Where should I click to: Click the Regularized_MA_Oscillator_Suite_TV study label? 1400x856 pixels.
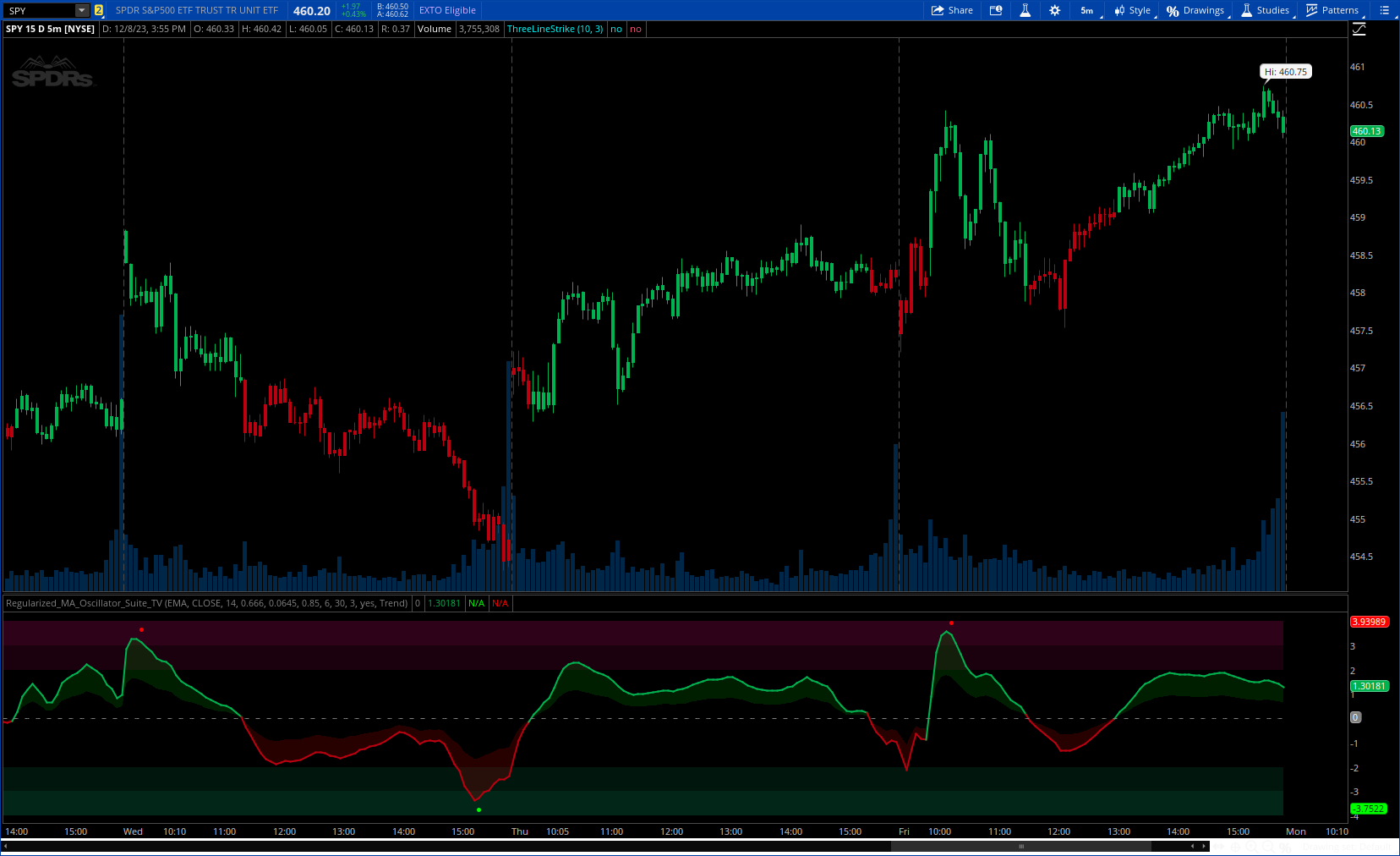tap(207, 603)
